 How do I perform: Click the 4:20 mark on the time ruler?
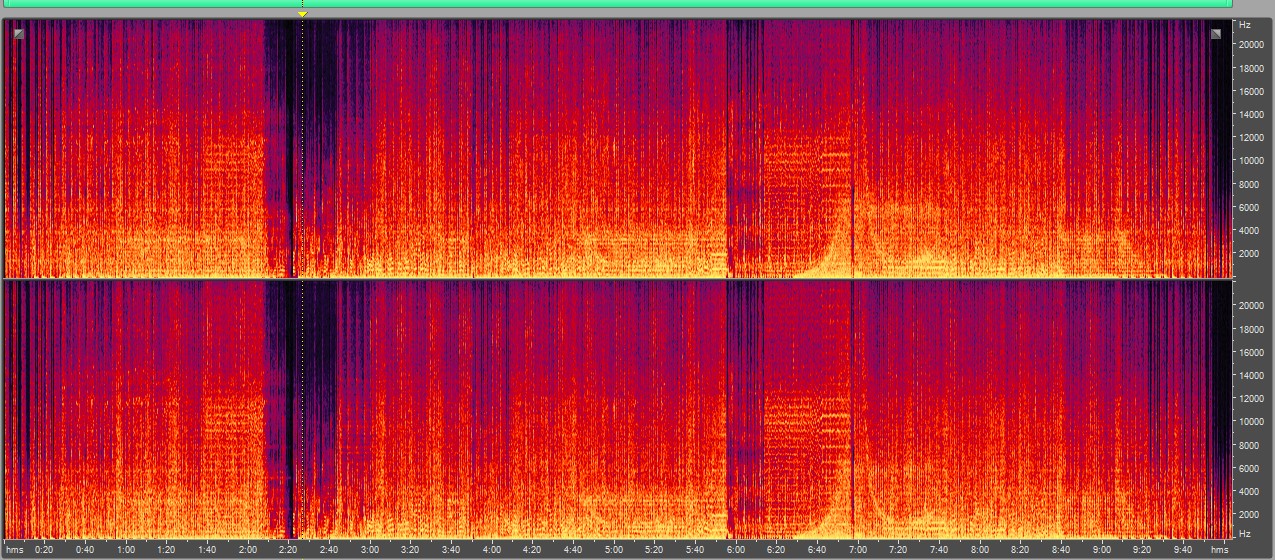pos(532,550)
